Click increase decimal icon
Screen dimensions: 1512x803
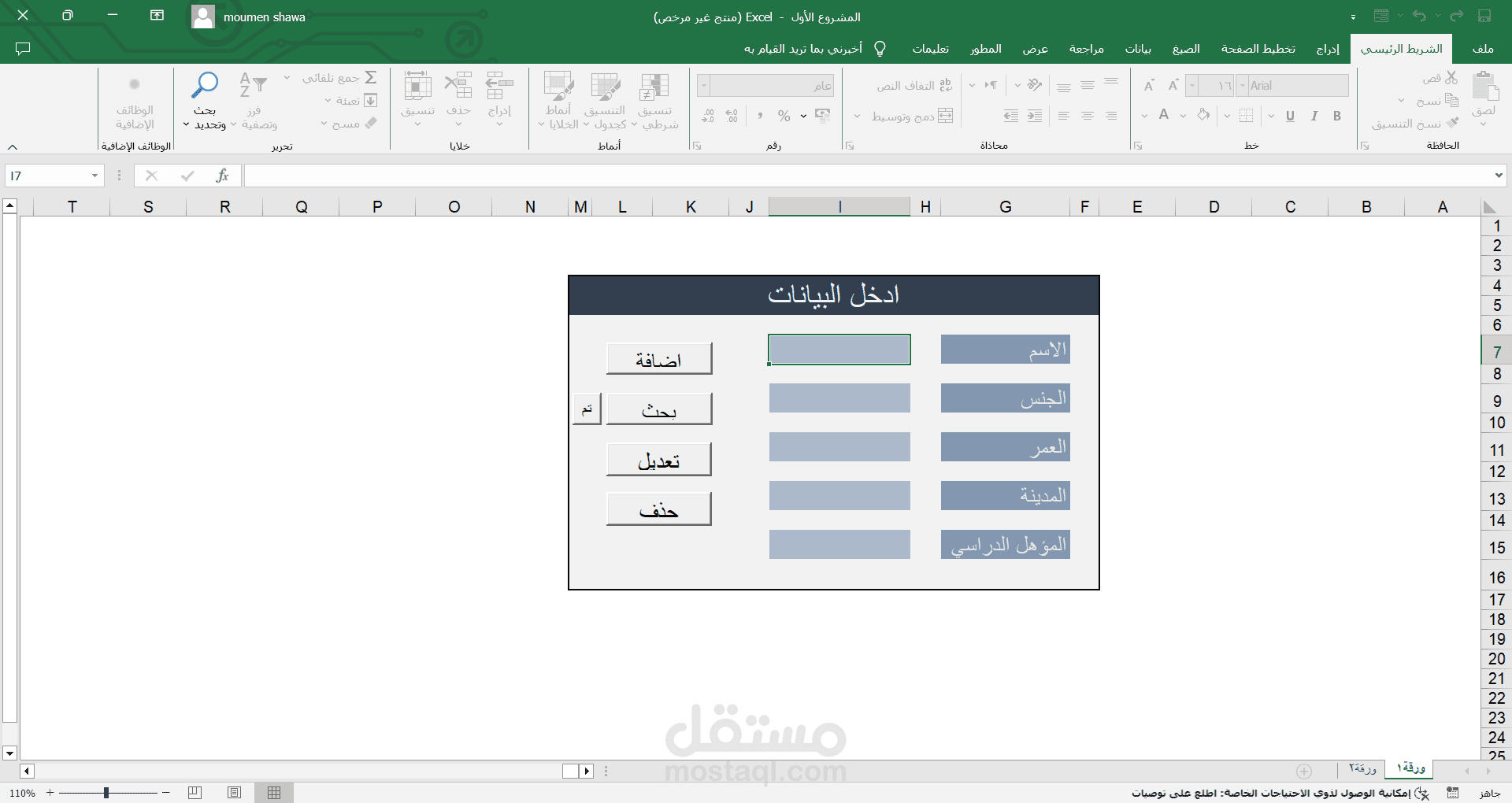(x=732, y=117)
